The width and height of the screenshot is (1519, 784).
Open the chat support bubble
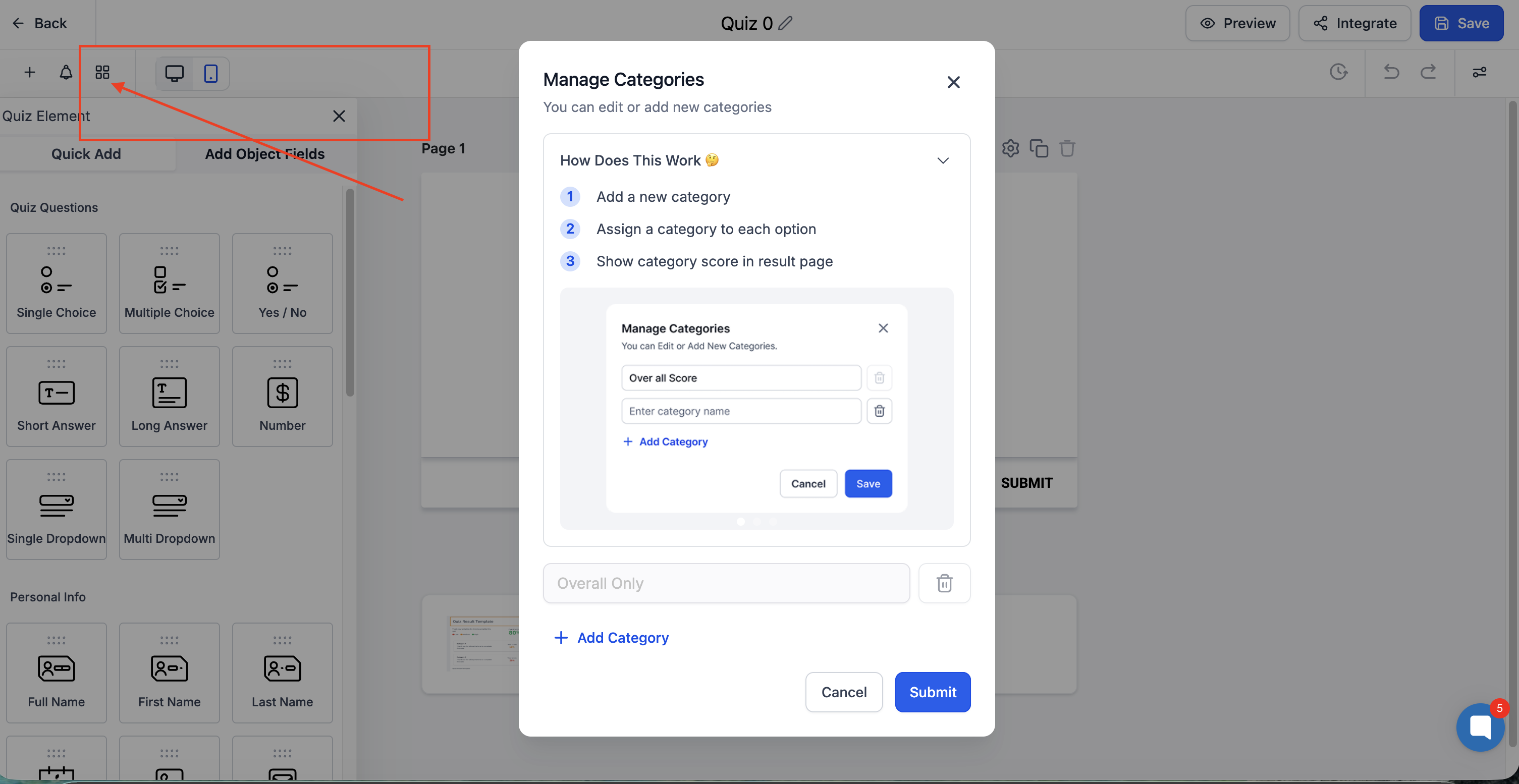pyautogui.click(x=1480, y=727)
